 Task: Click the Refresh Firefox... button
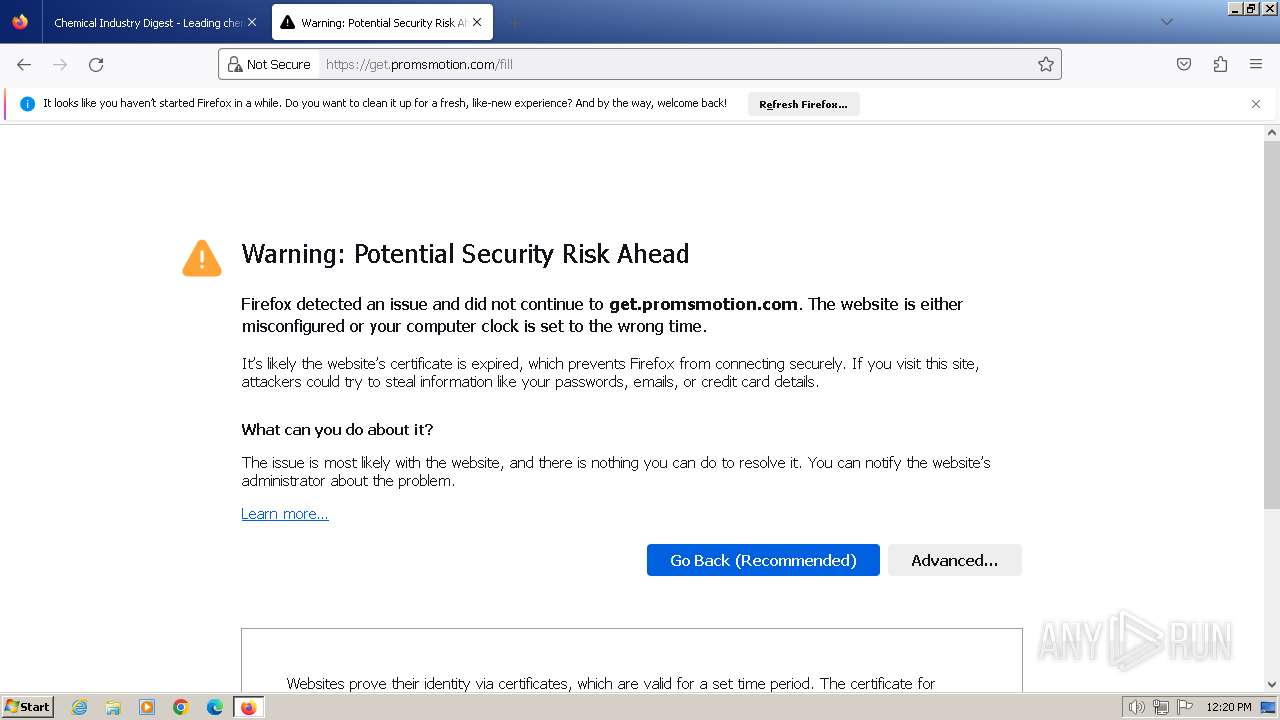coord(803,104)
